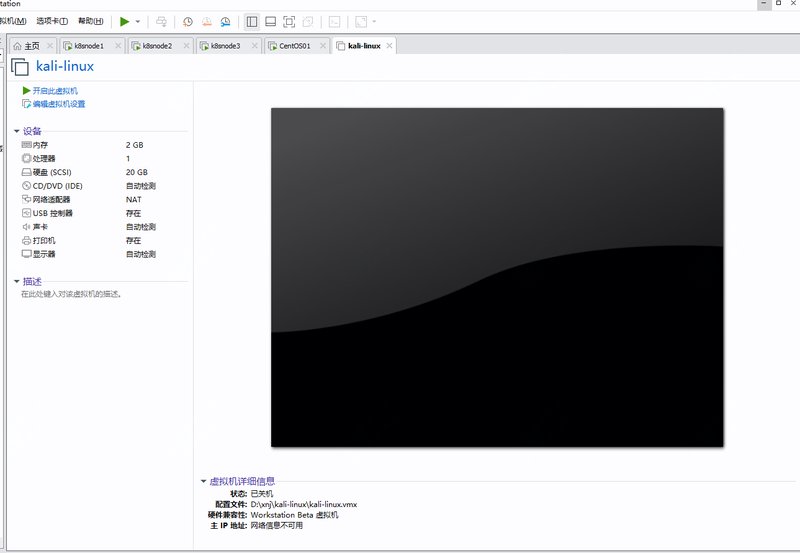
Task: Click the black virtual machine screen preview
Action: click(x=497, y=277)
